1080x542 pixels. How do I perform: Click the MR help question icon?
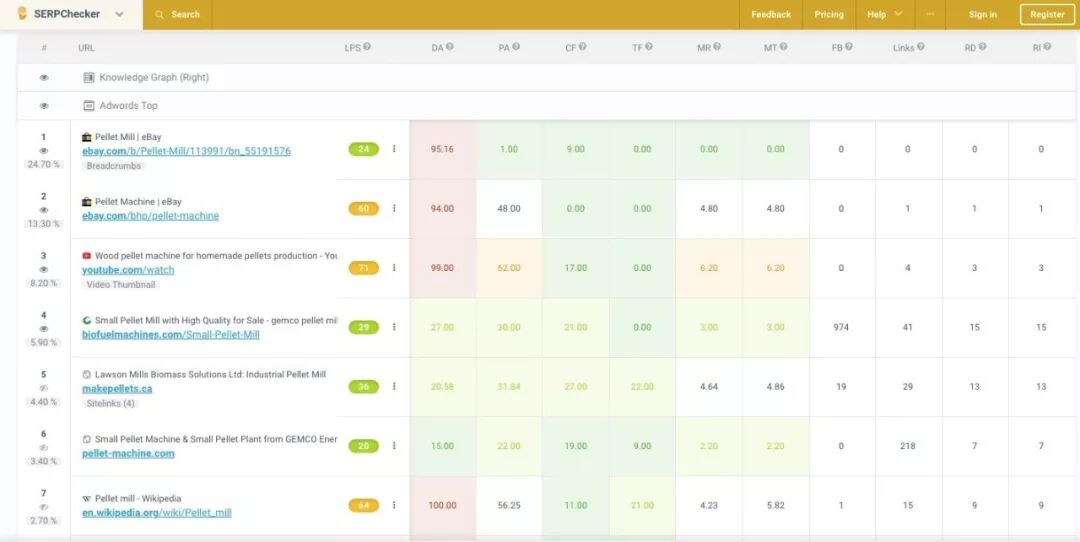click(x=716, y=47)
